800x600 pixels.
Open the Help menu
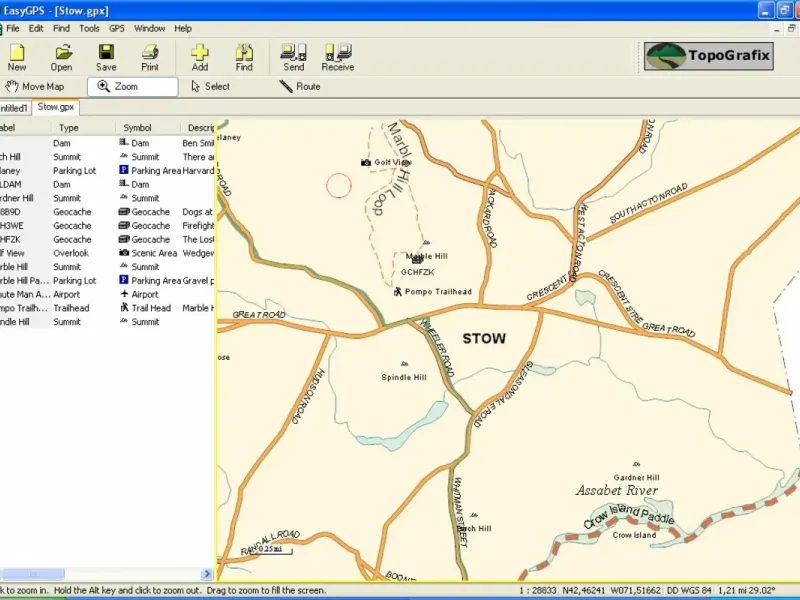[183, 29]
